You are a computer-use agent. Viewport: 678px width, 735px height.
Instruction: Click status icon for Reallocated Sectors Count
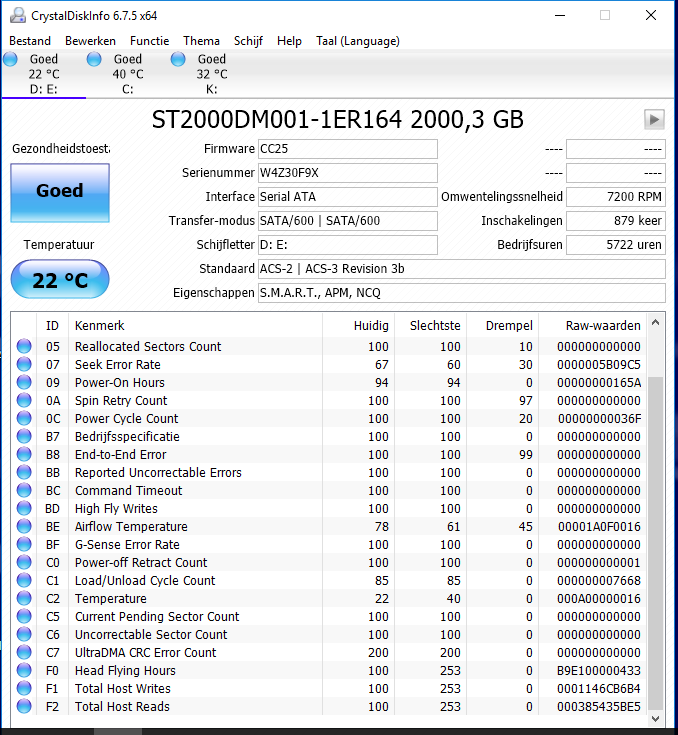(x=24, y=346)
